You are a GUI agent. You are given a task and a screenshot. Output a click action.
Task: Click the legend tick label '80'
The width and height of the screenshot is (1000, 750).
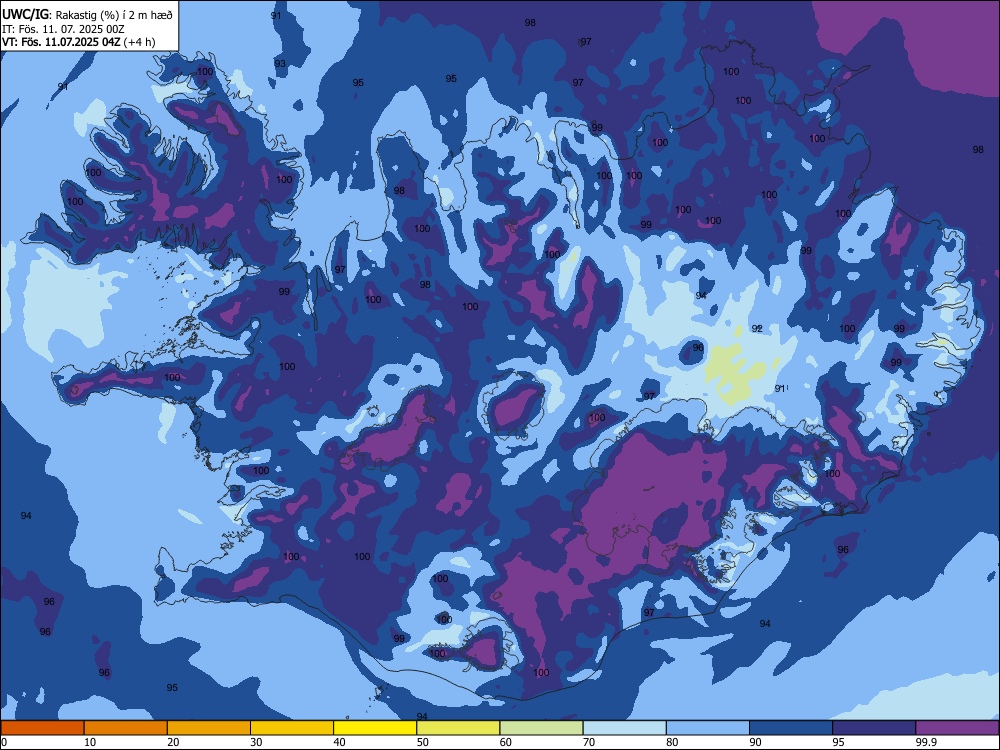coord(672,742)
